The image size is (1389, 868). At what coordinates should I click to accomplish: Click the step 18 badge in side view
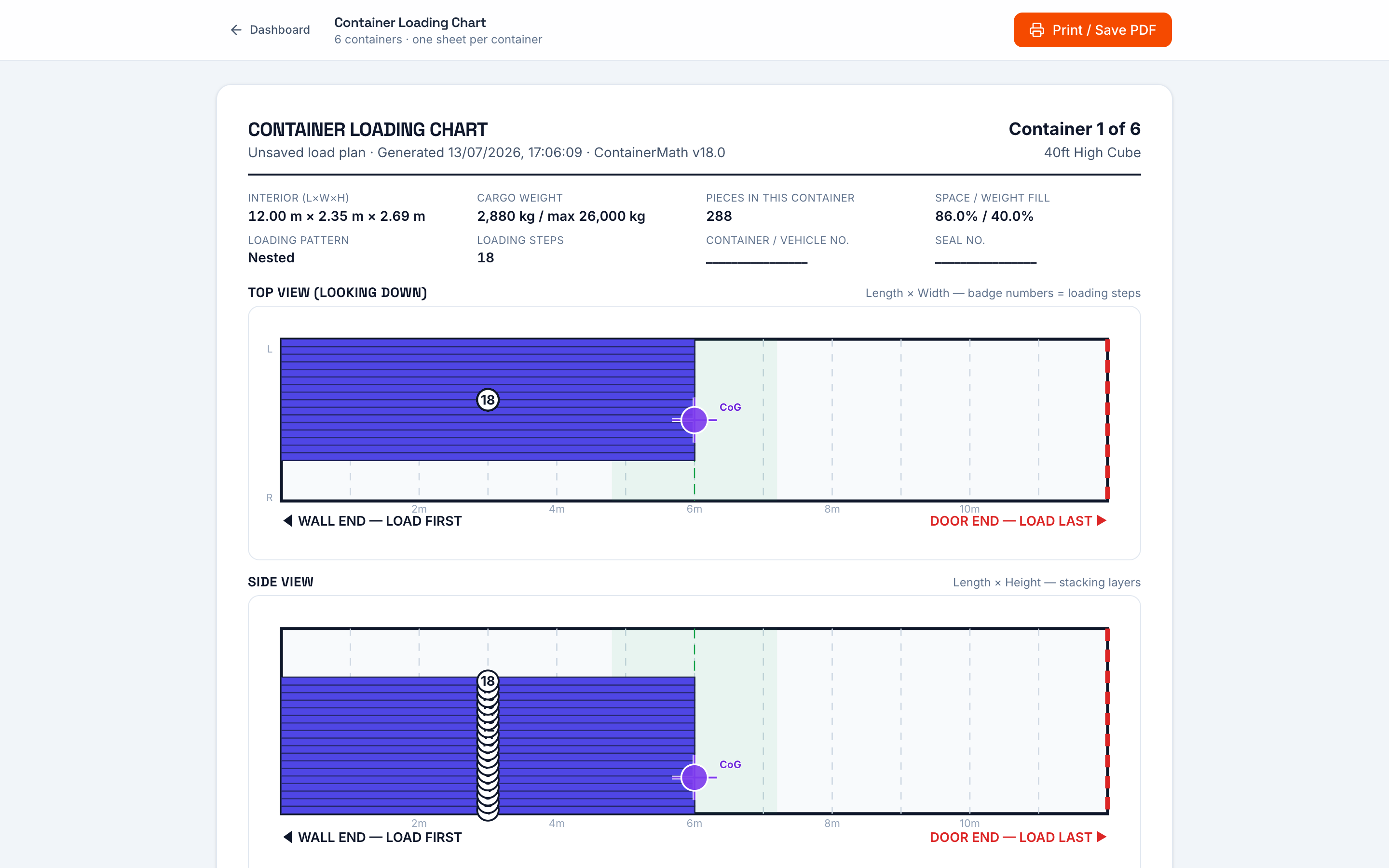click(488, 681)
